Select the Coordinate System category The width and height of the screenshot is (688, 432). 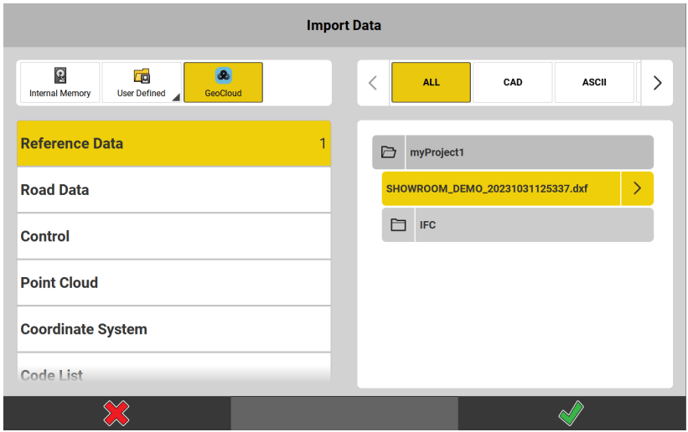pos(173,329)
